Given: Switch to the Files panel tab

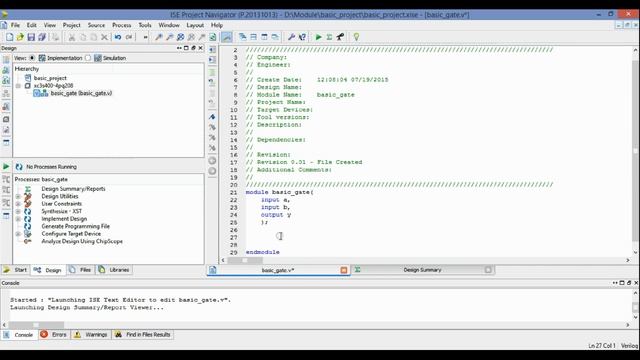Looking at the screenshot, I should [x=80, y=270].
